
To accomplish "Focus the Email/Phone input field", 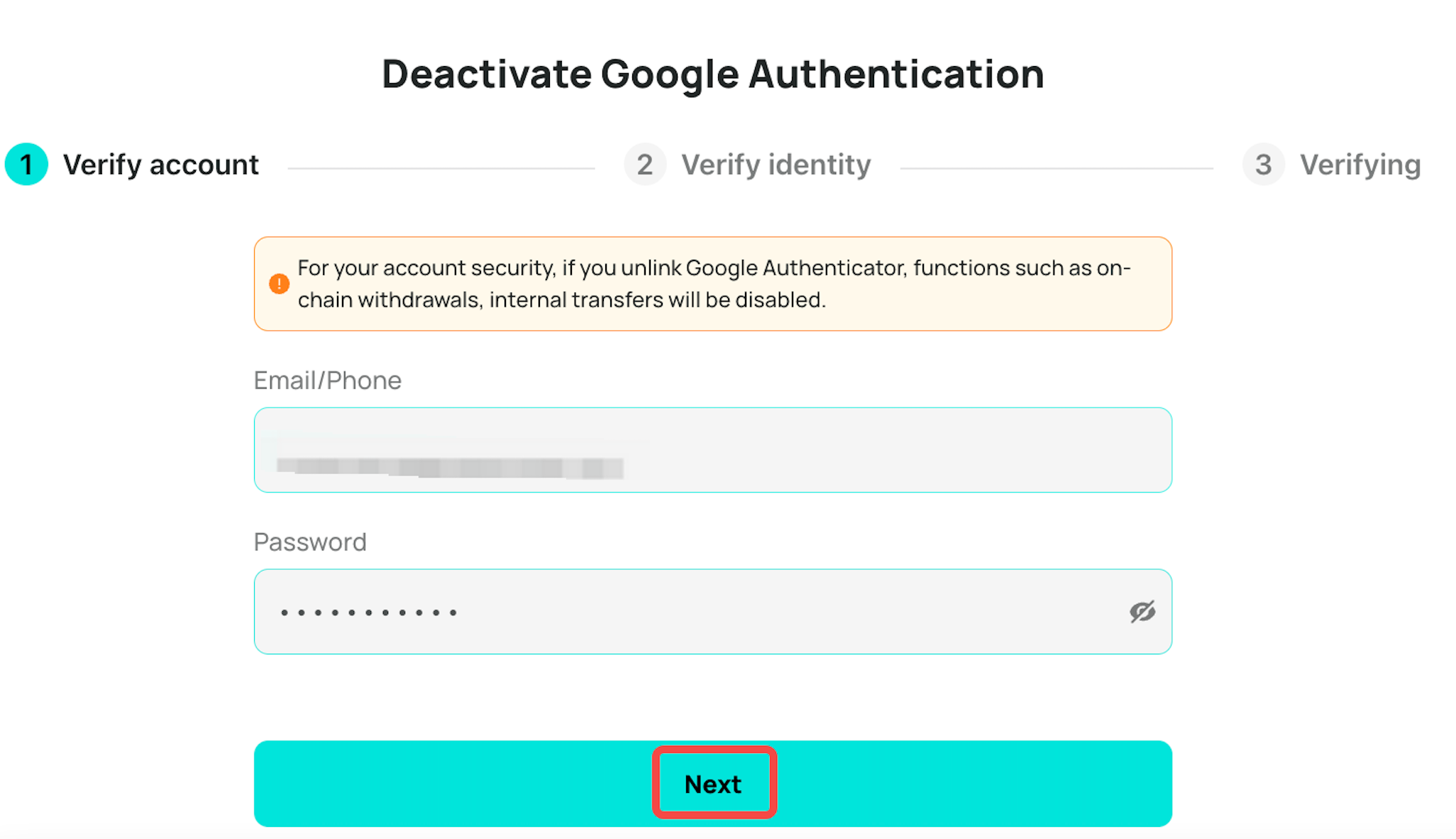I will point(713,450).
